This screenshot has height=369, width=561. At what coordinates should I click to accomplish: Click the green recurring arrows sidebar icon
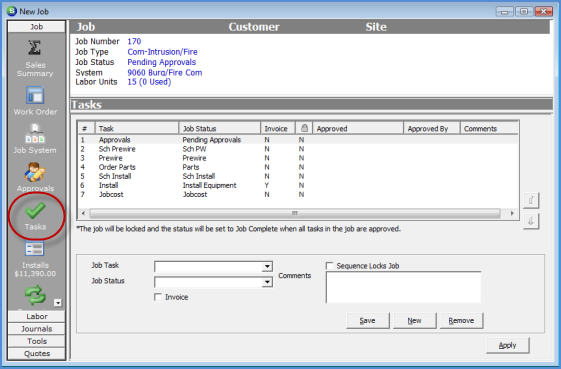point(35,295)
